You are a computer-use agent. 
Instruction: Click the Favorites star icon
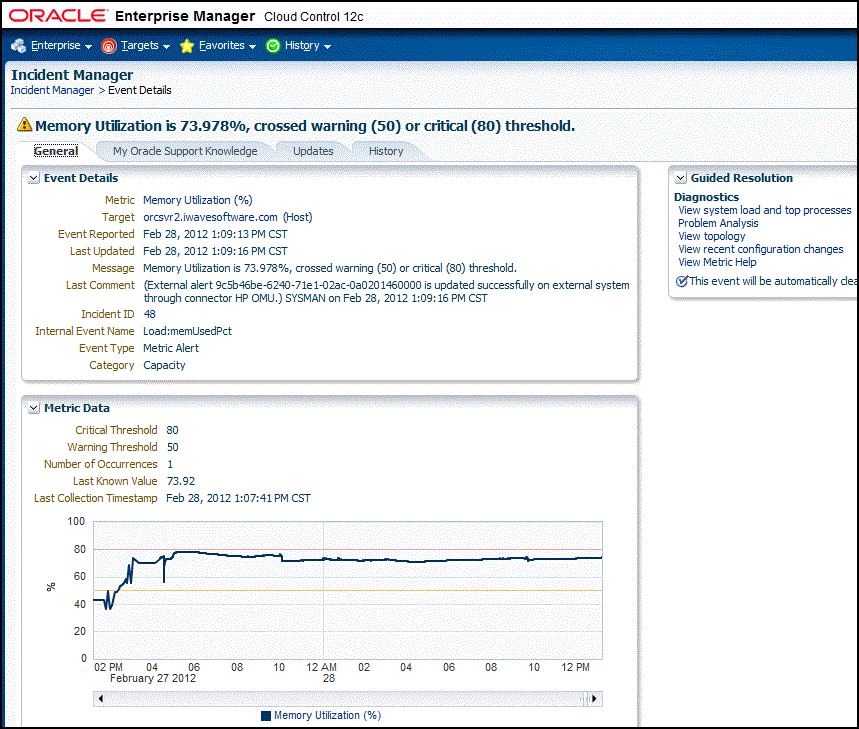pyautogui.click(x=186, y=45)
